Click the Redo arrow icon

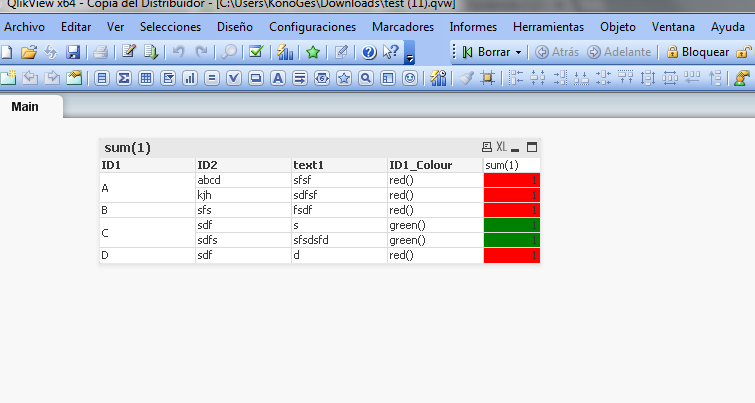[201, 52]
